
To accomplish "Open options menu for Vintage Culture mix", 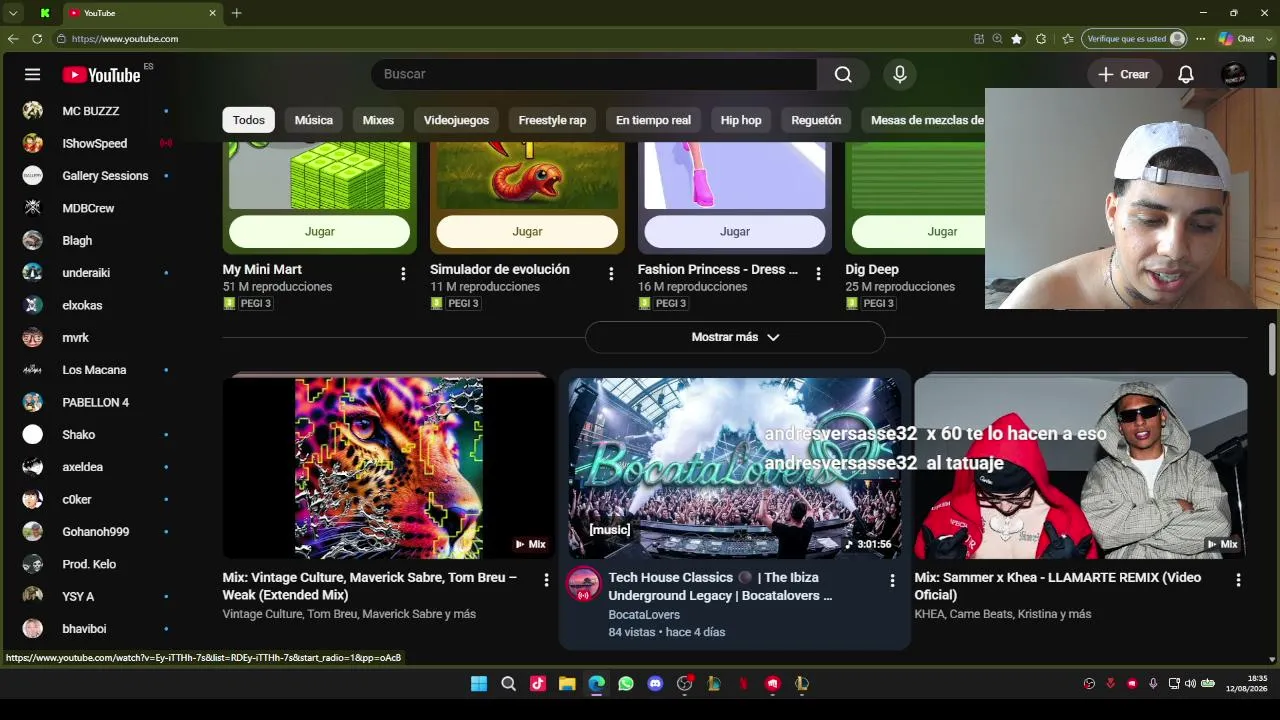I will point(546,580).
